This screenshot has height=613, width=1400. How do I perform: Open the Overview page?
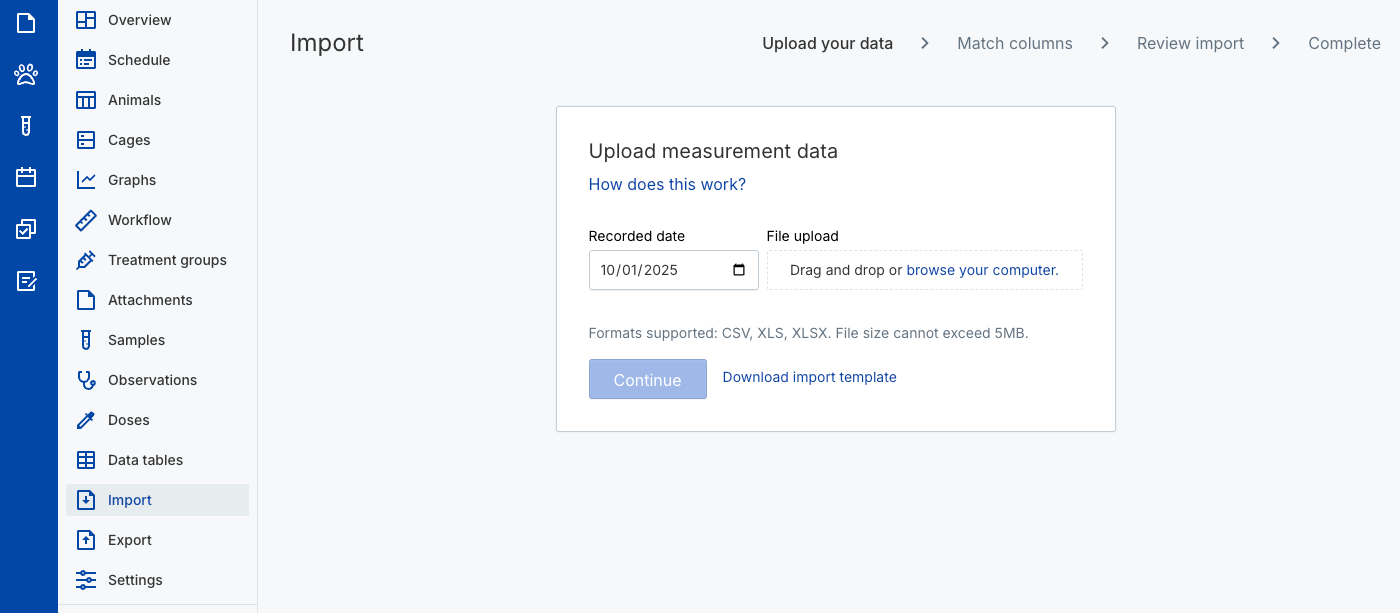click(139, 20)
